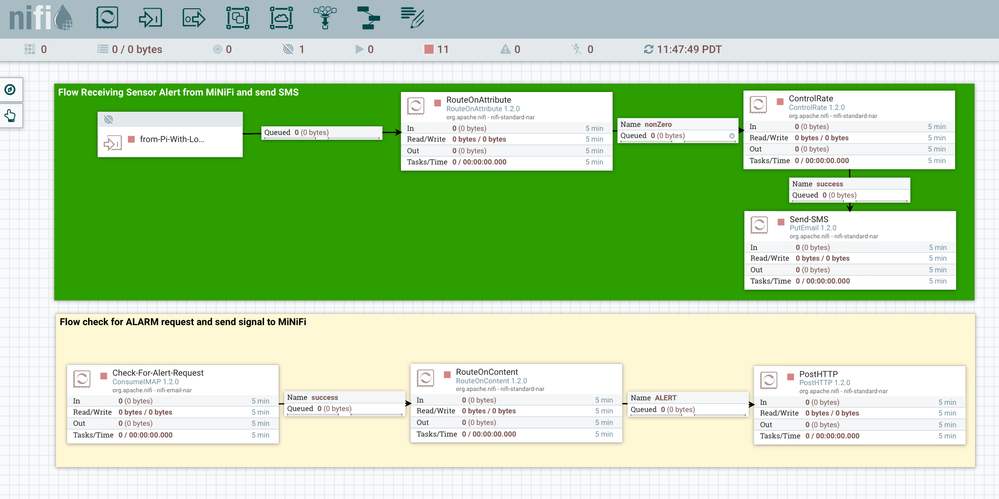Click the label Flow check for ALARM request

[183, 322]
